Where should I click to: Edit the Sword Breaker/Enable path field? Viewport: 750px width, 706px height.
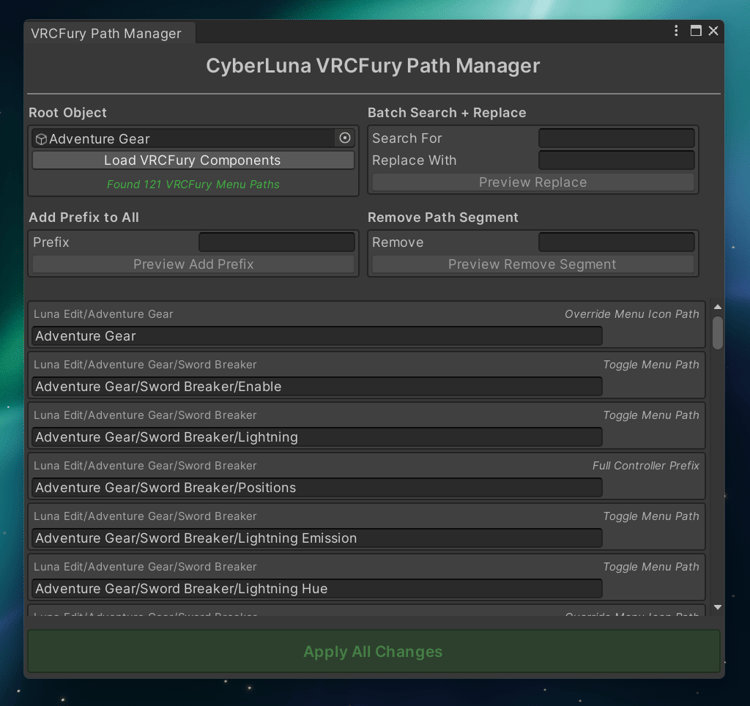pos(317,387)
